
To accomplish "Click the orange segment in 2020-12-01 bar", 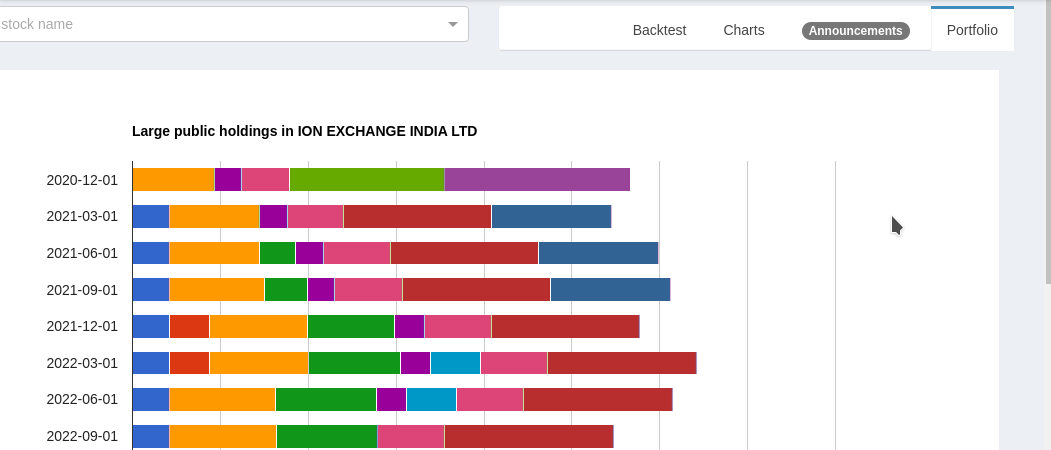I will pyautogui.click(x=174, y=180).
